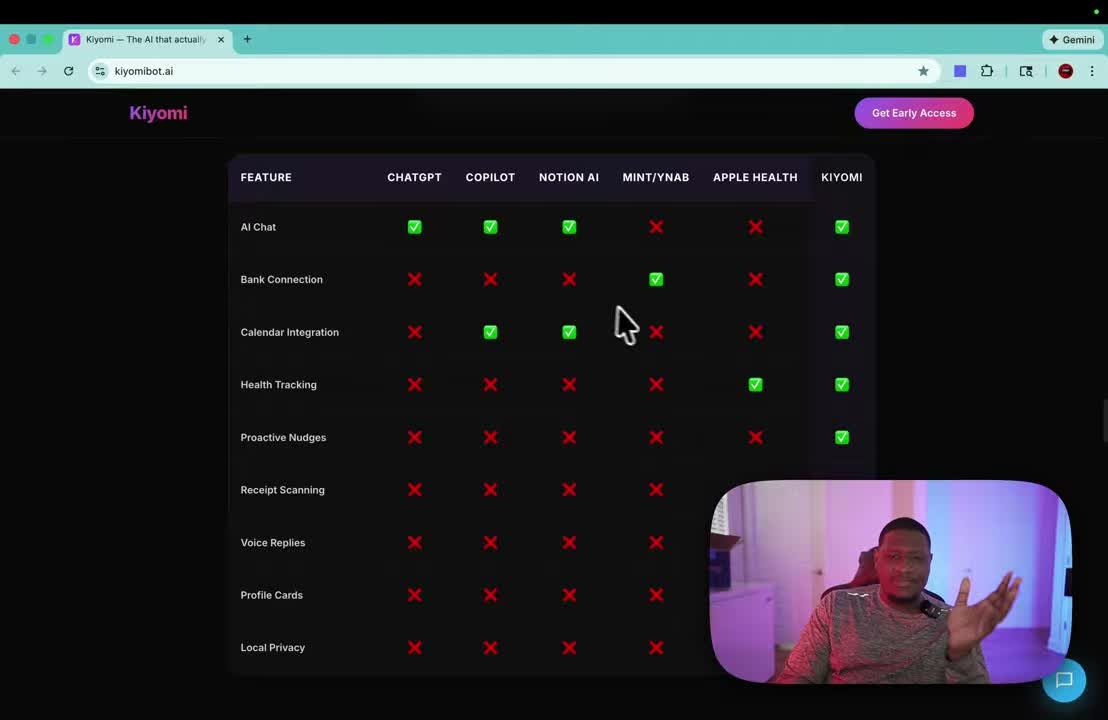Click the KIYOMI column header
1108x720 pixels.
[842, 177]
